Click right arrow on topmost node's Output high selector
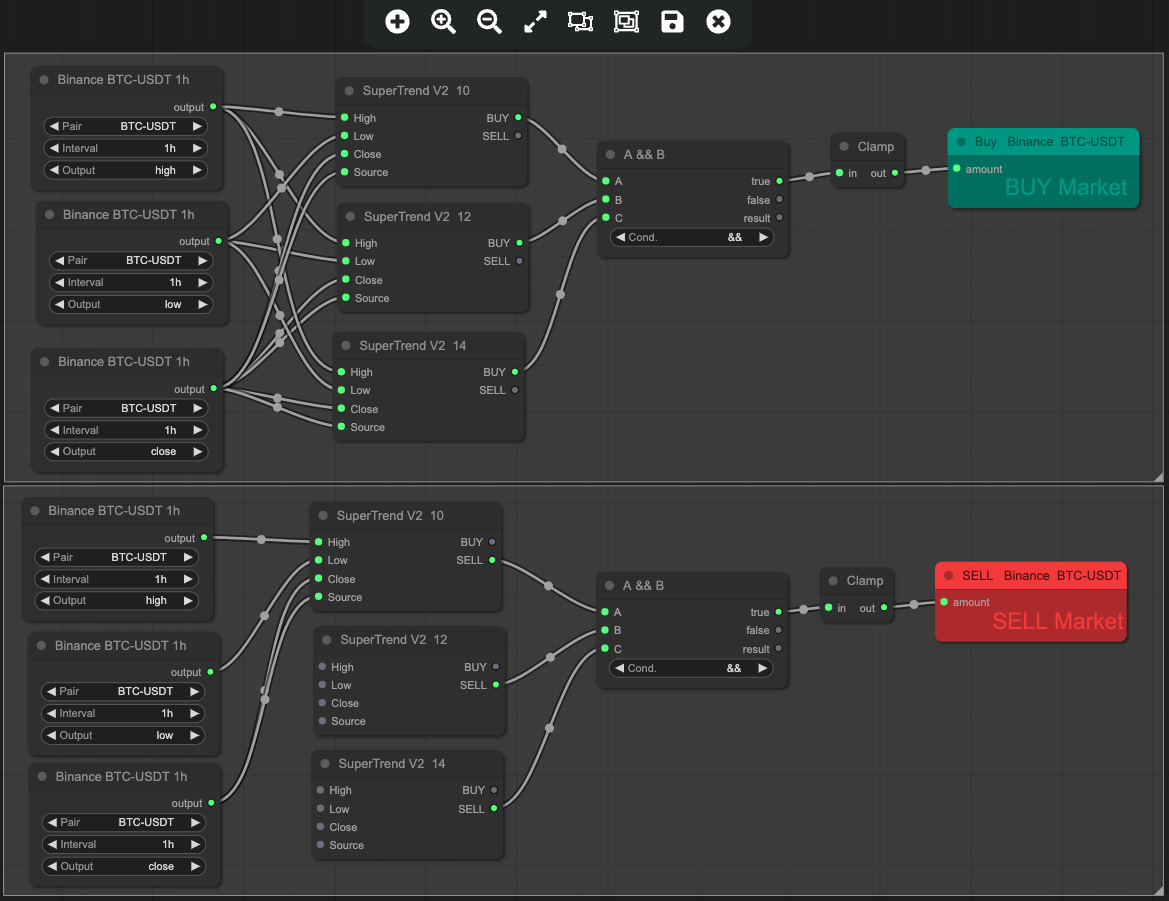1169x901 pixels. [x=197, y=170]
